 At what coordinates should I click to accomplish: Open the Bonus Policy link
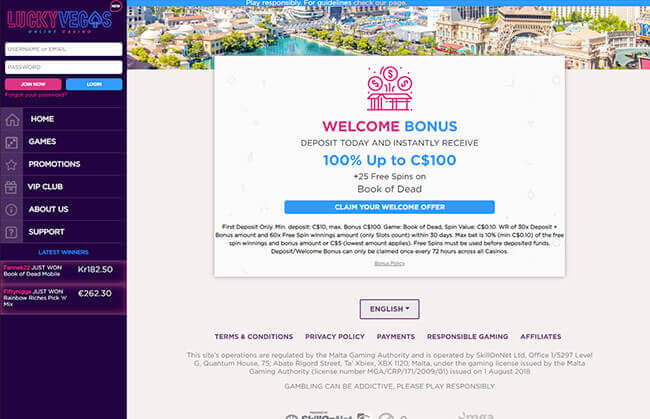click(389, 264)
